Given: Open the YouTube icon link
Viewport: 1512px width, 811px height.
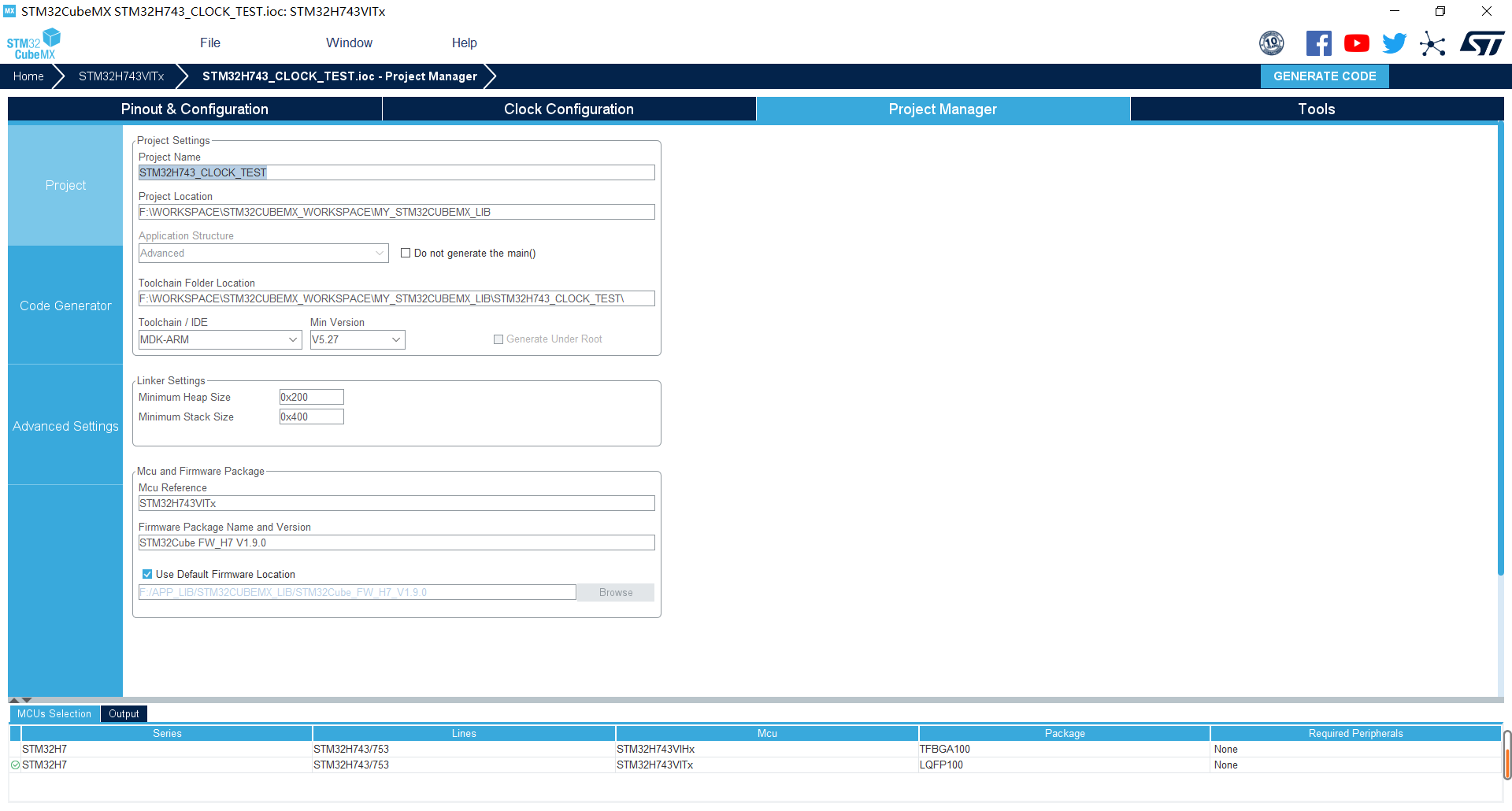Looking at the screenshot, I should pyautogui.click(x=1356, y=43).
